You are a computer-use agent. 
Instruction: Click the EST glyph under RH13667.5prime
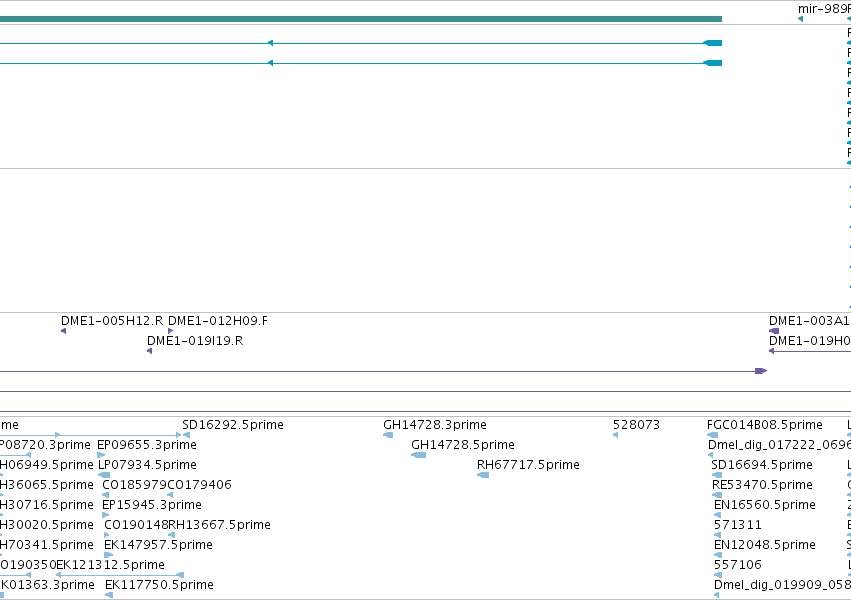172,535
